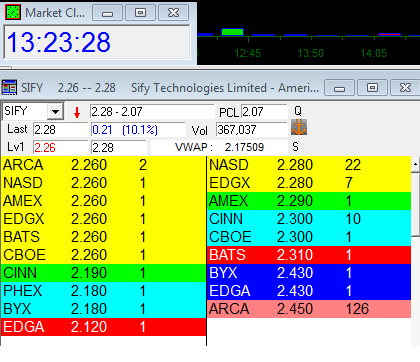Click the Vol 367,037 field
The height and width of the screenshot is (362, 420).
coord(251,130)
